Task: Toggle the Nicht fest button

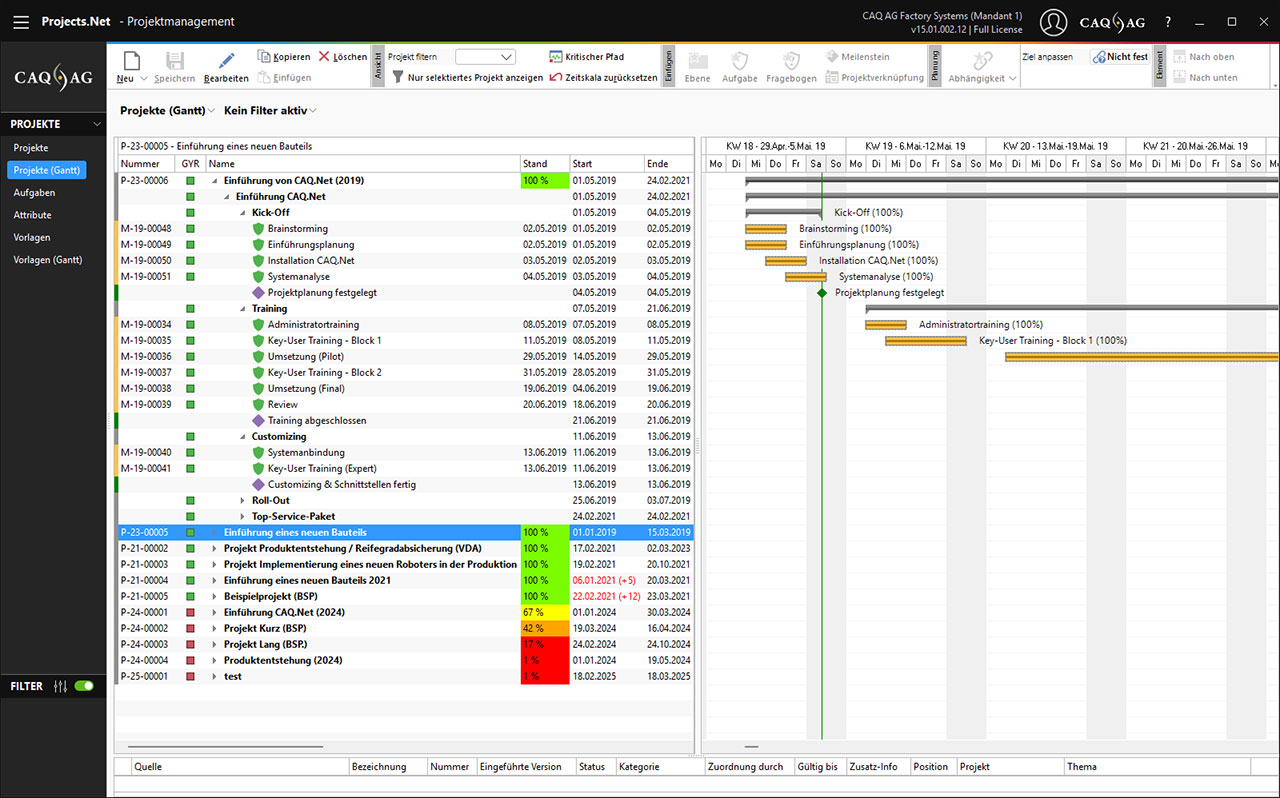Action: coord(1120,57)
